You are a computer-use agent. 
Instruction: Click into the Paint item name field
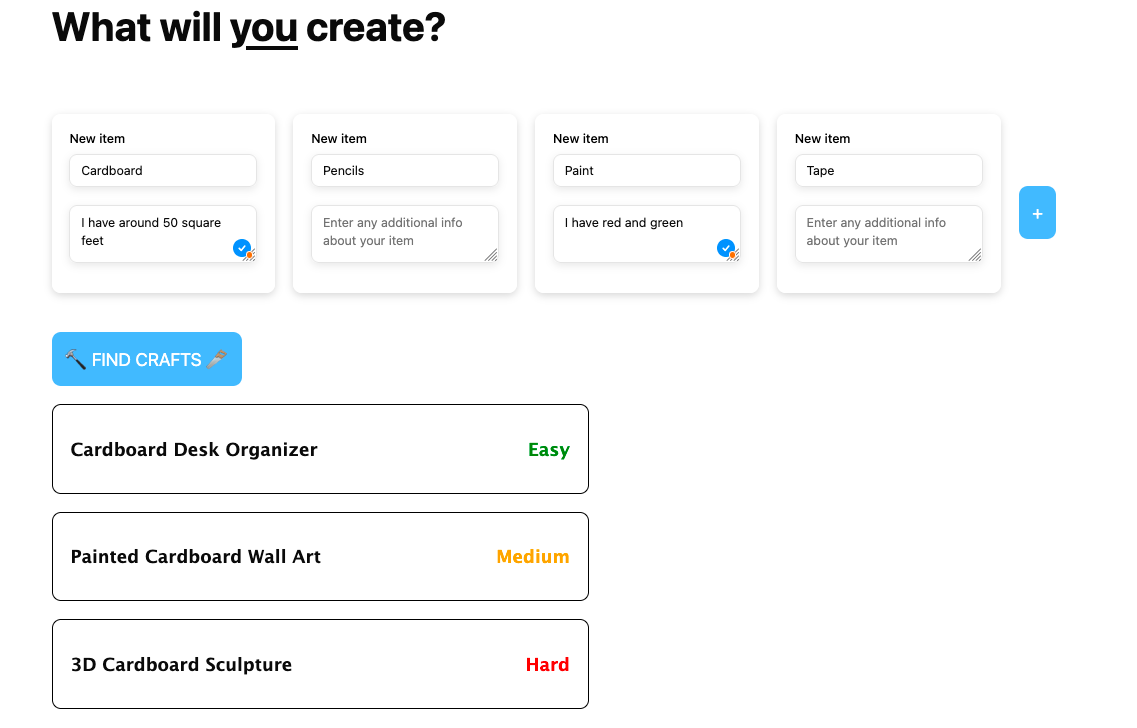click(x=647, y=170)
